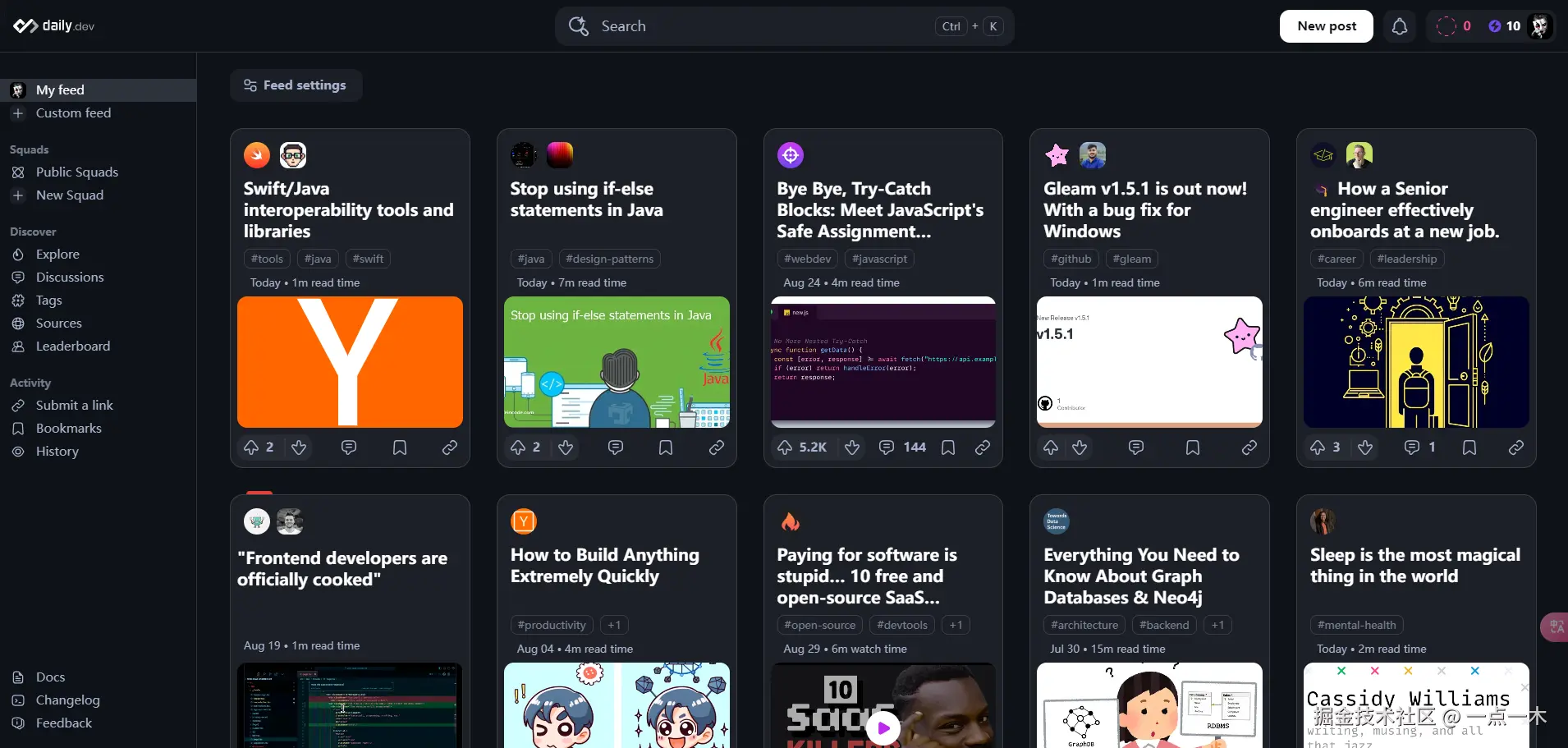
Task: Upvote the Try-Catch Blocks post
Action: [x=783, y=447]
